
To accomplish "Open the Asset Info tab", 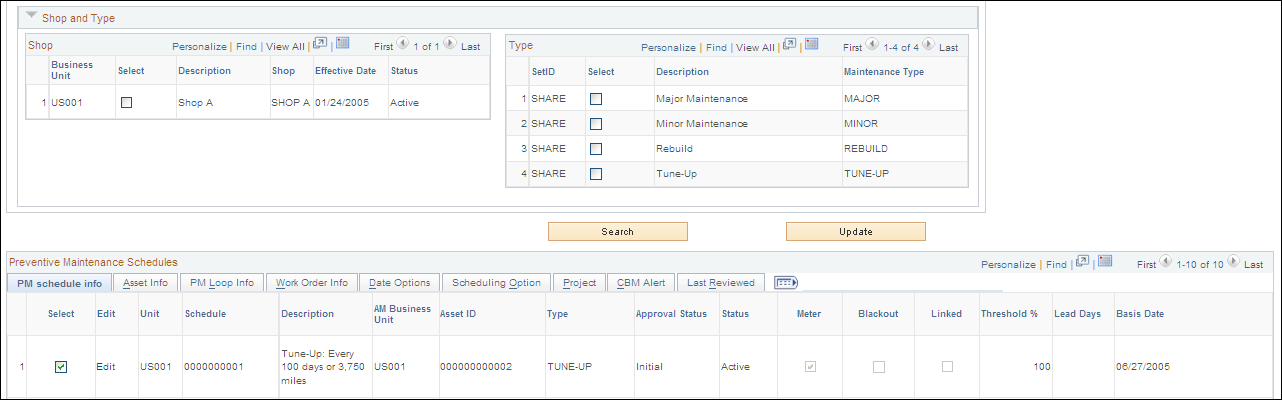I will click(145, 282).
